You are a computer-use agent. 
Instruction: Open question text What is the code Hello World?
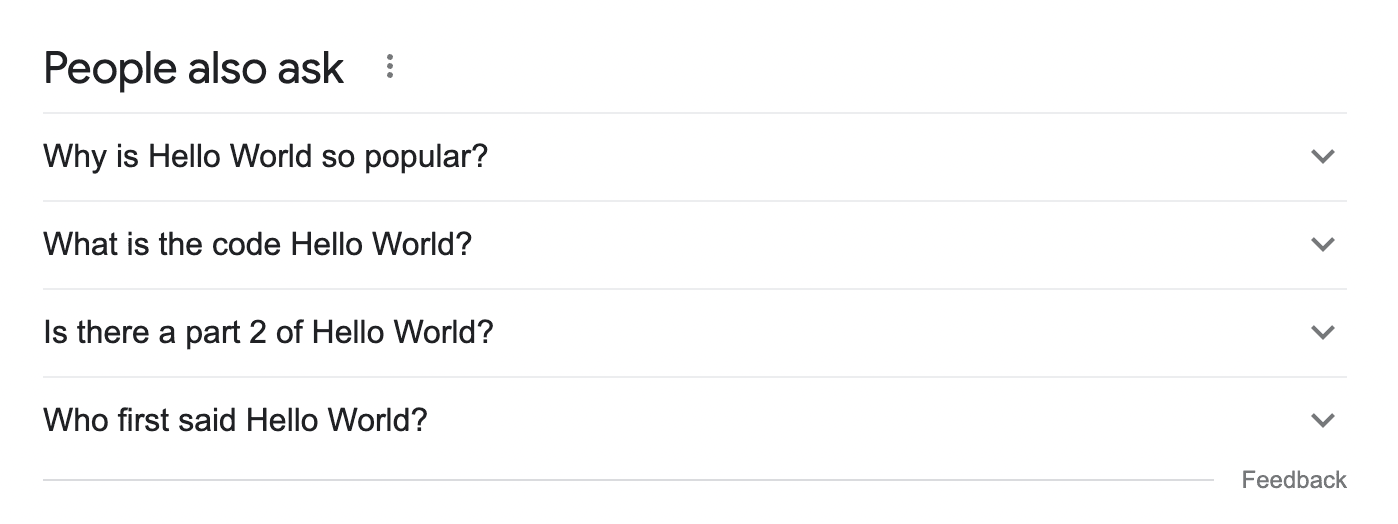click(258, 244)
